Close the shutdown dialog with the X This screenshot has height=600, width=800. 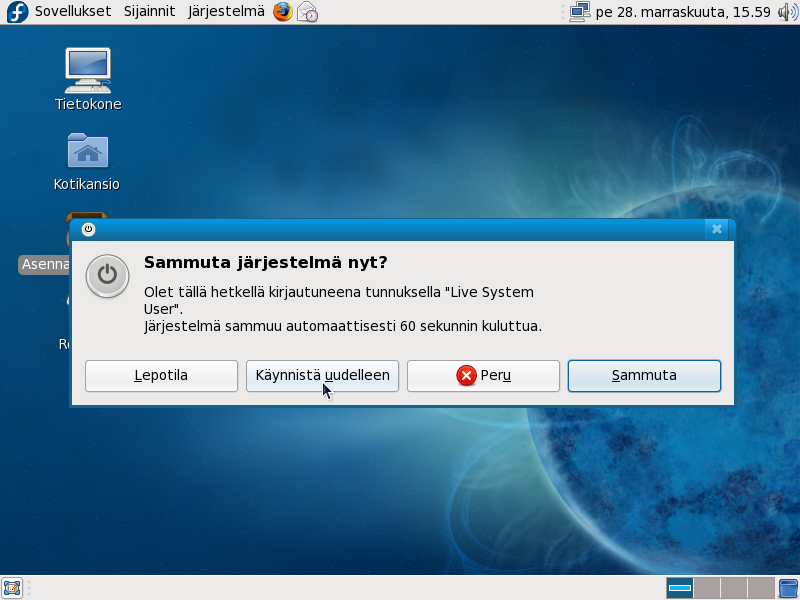[716, 229]
